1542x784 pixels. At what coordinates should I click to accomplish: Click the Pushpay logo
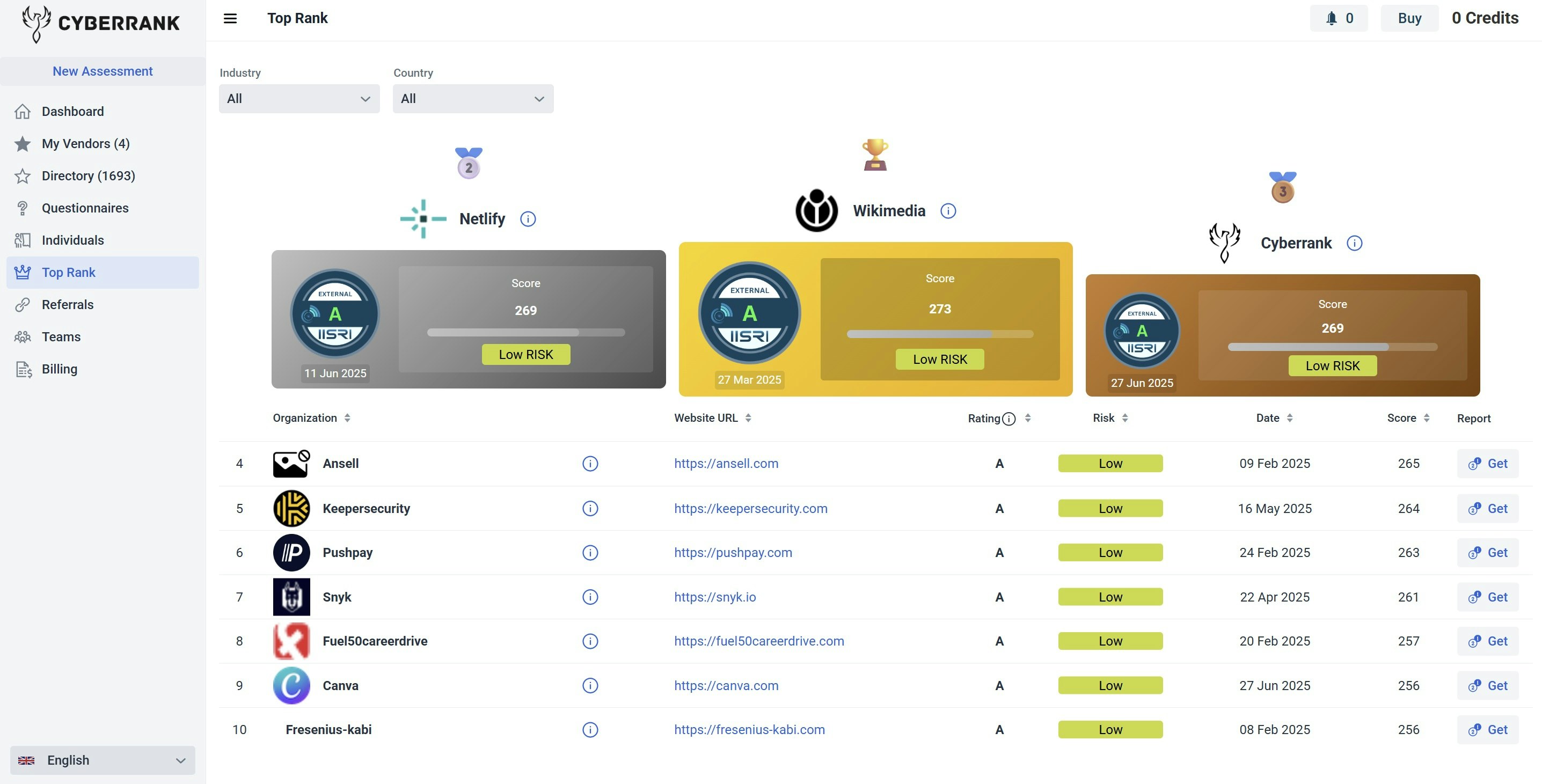291,553
